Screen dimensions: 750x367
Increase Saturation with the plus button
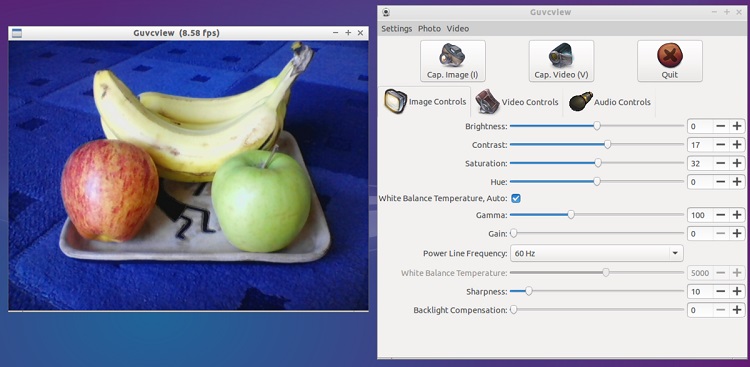click(x=737, y=164)
